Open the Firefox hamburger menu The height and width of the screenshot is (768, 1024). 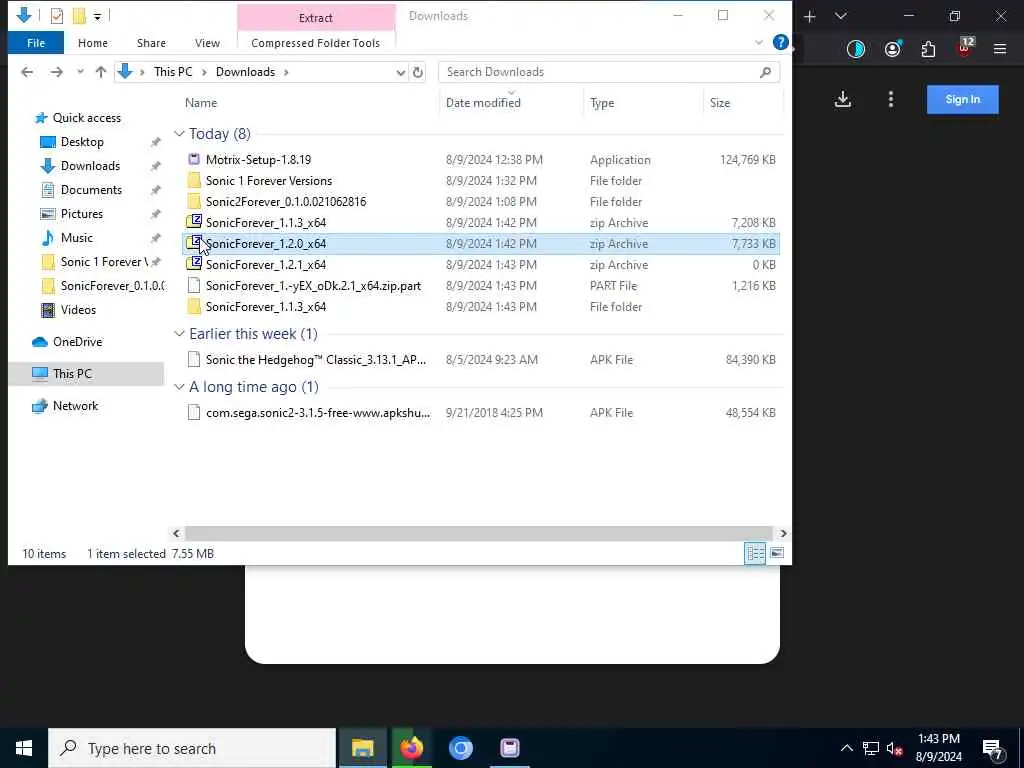1000,49
